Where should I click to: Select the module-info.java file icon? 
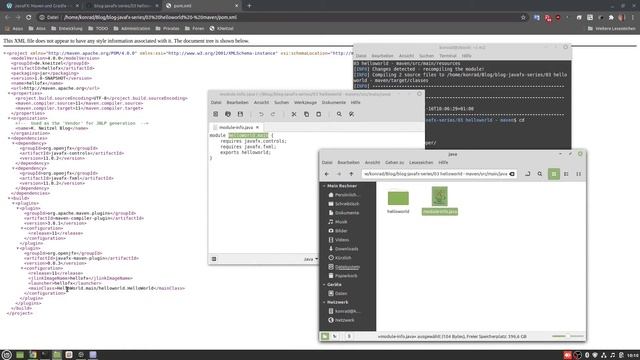click(440, 196)
